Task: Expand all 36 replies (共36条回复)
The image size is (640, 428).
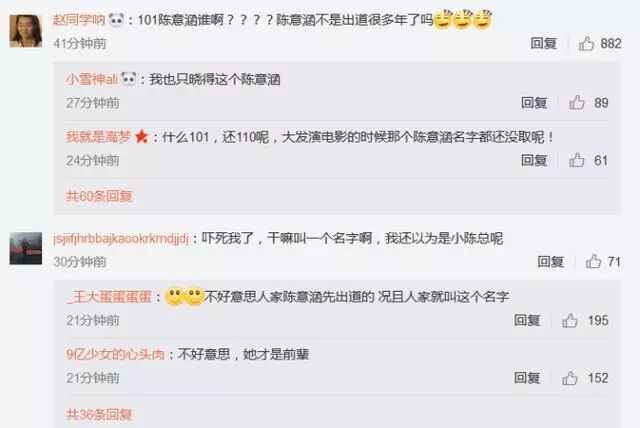Action: point(99,415)
